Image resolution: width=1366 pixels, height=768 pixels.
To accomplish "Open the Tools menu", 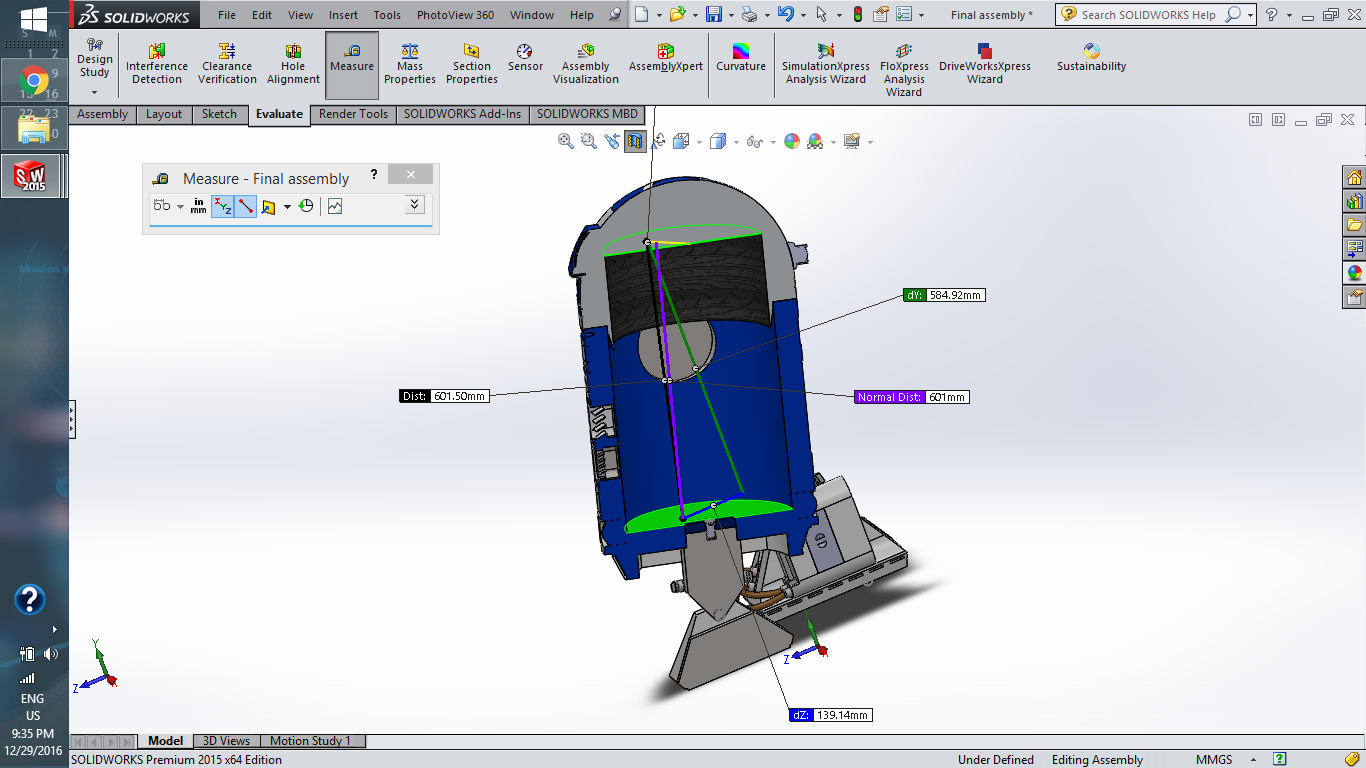I will pos(387,15).
